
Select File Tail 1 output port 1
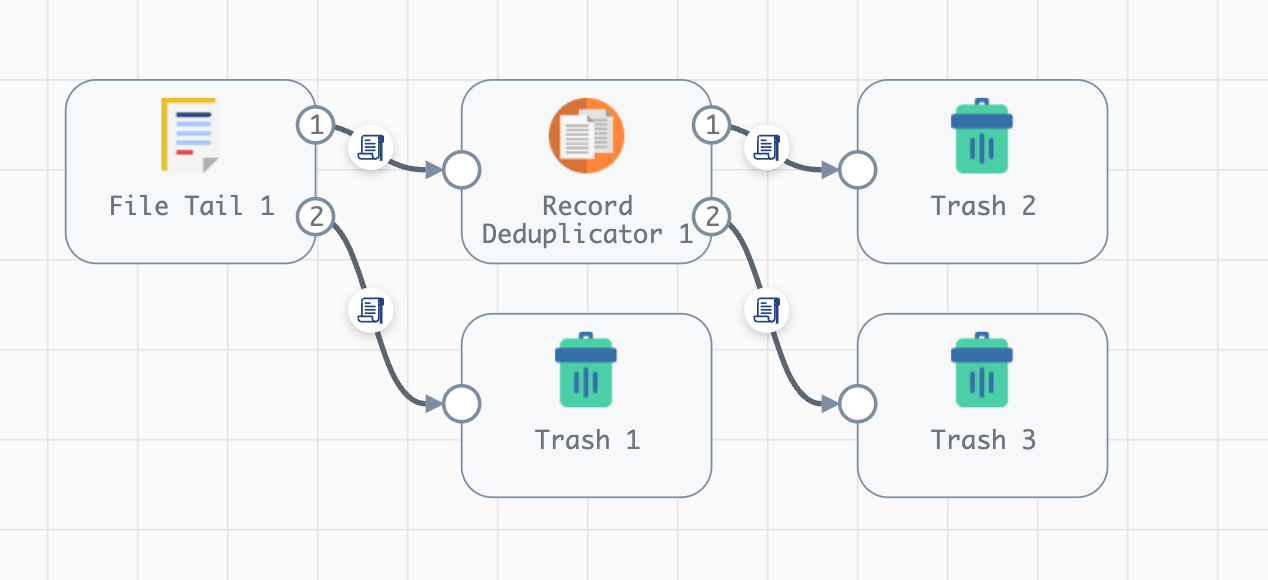tap(316, 125)
